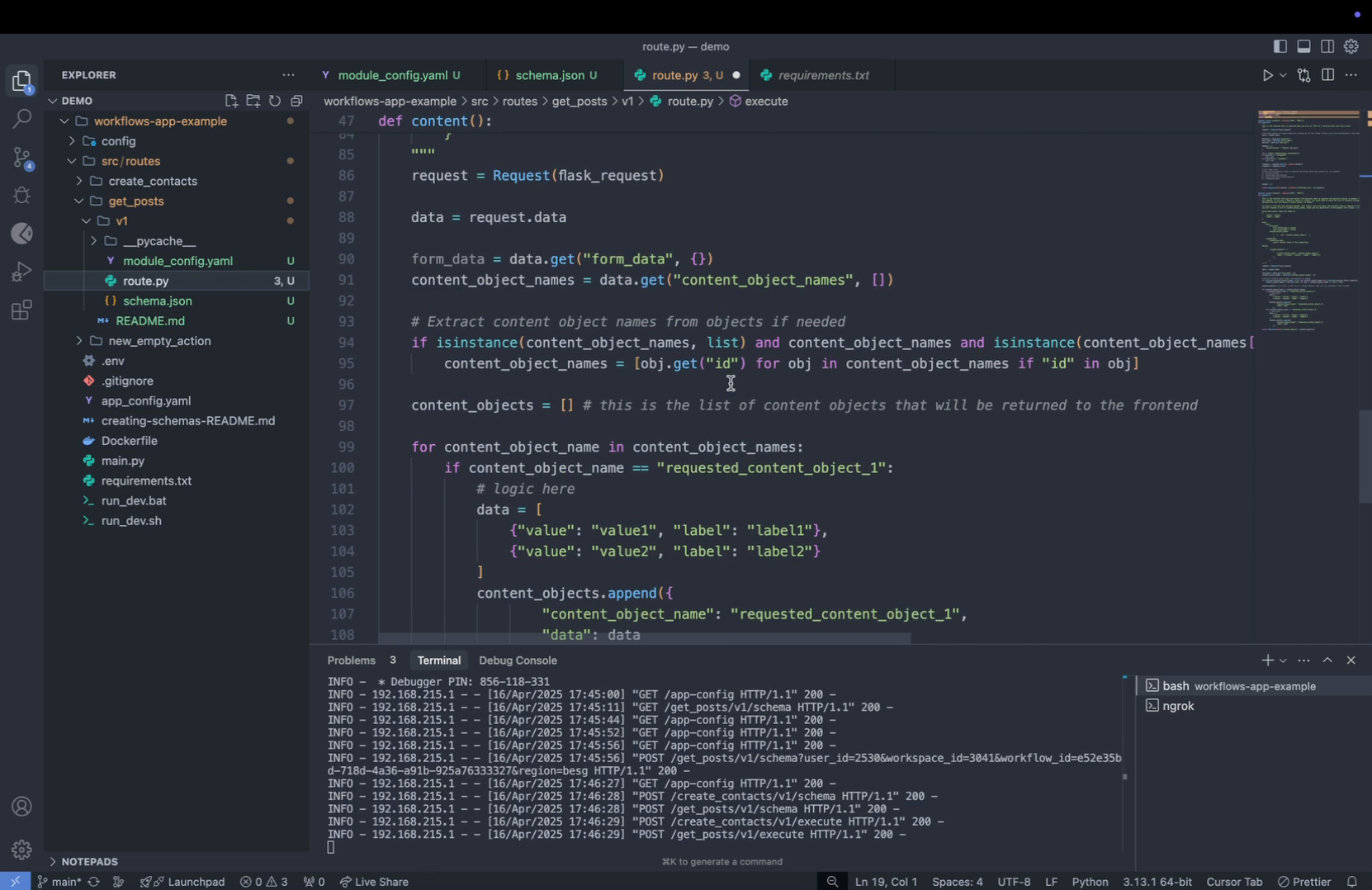Expand the NOTEPADS section
The height and width of the screenshot is (890, 1372).
(x=89, y=861)
